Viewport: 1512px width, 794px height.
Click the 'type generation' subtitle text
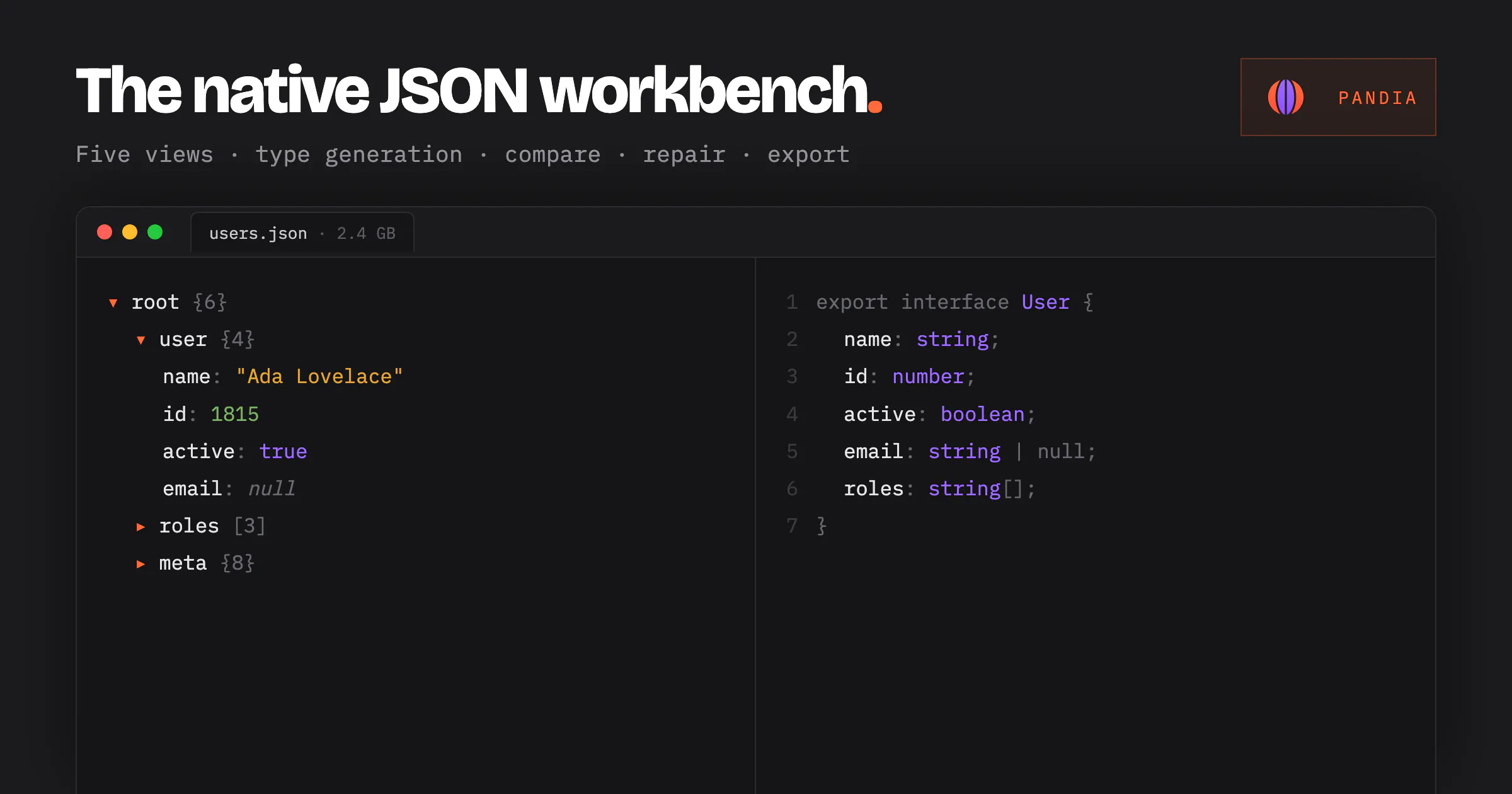(359, 155)
